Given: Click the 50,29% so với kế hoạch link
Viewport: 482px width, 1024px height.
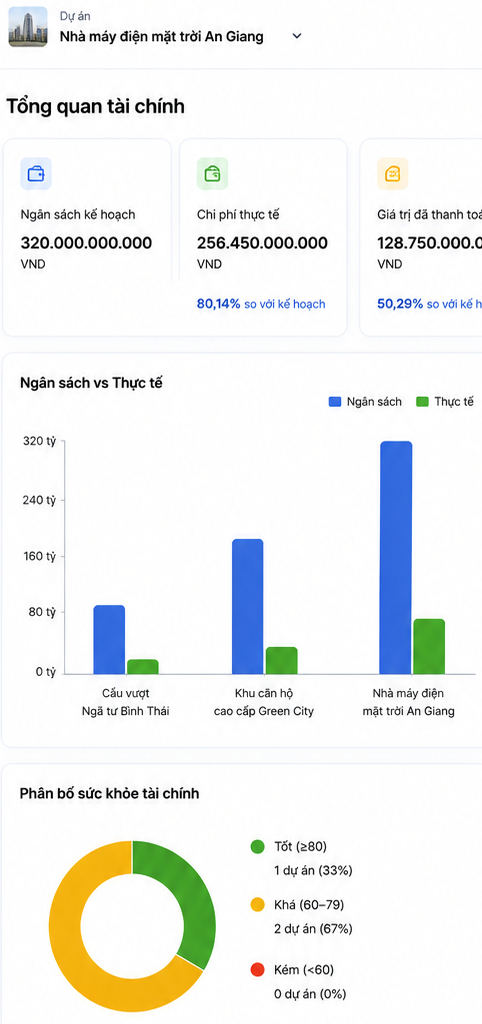Looking at the screenshot, I should pos(429,304).
